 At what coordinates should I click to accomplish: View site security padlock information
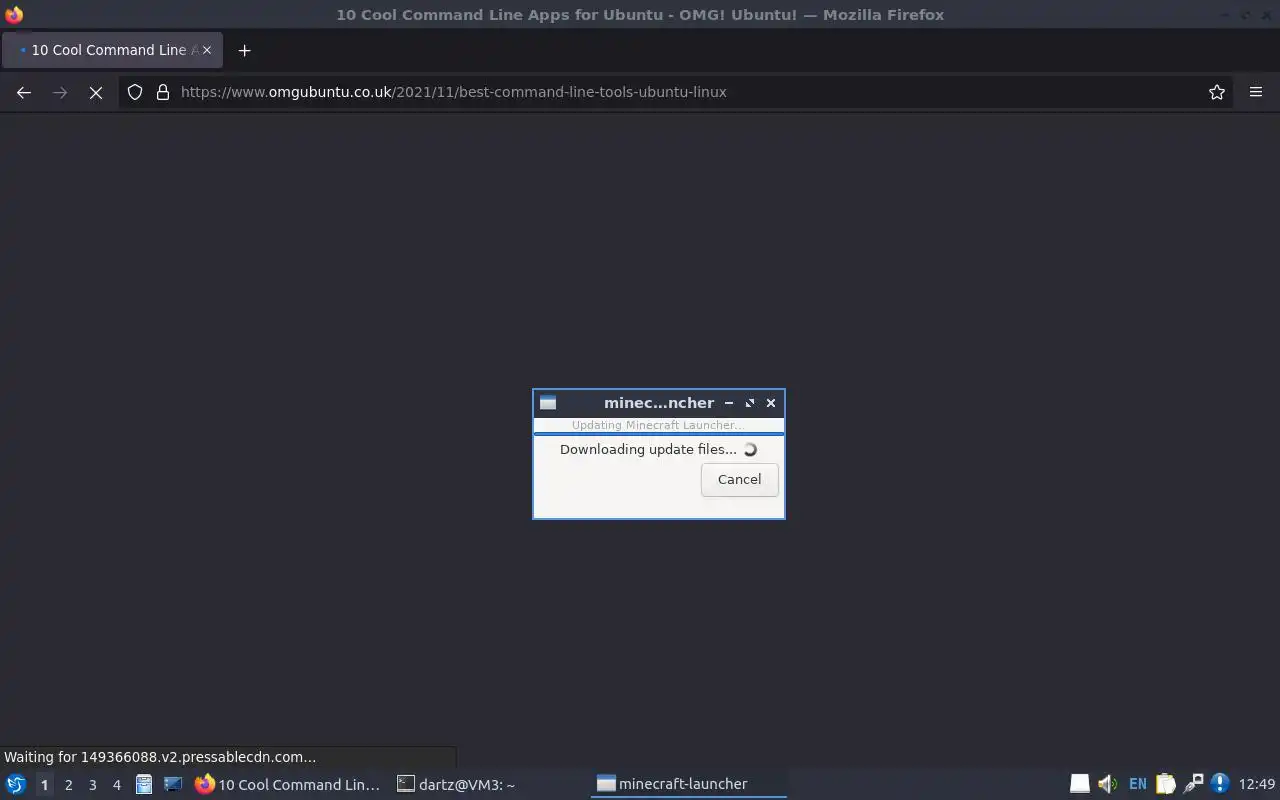click(163, 92)
